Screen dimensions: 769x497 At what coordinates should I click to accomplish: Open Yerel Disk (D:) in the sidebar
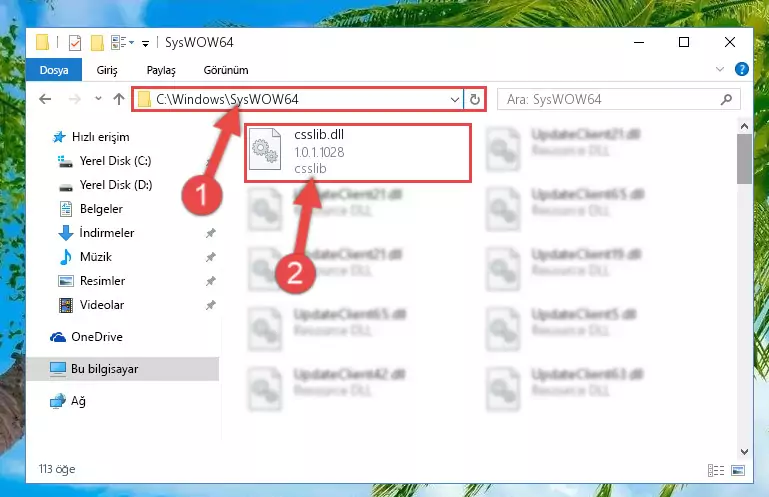click(116, 185)
